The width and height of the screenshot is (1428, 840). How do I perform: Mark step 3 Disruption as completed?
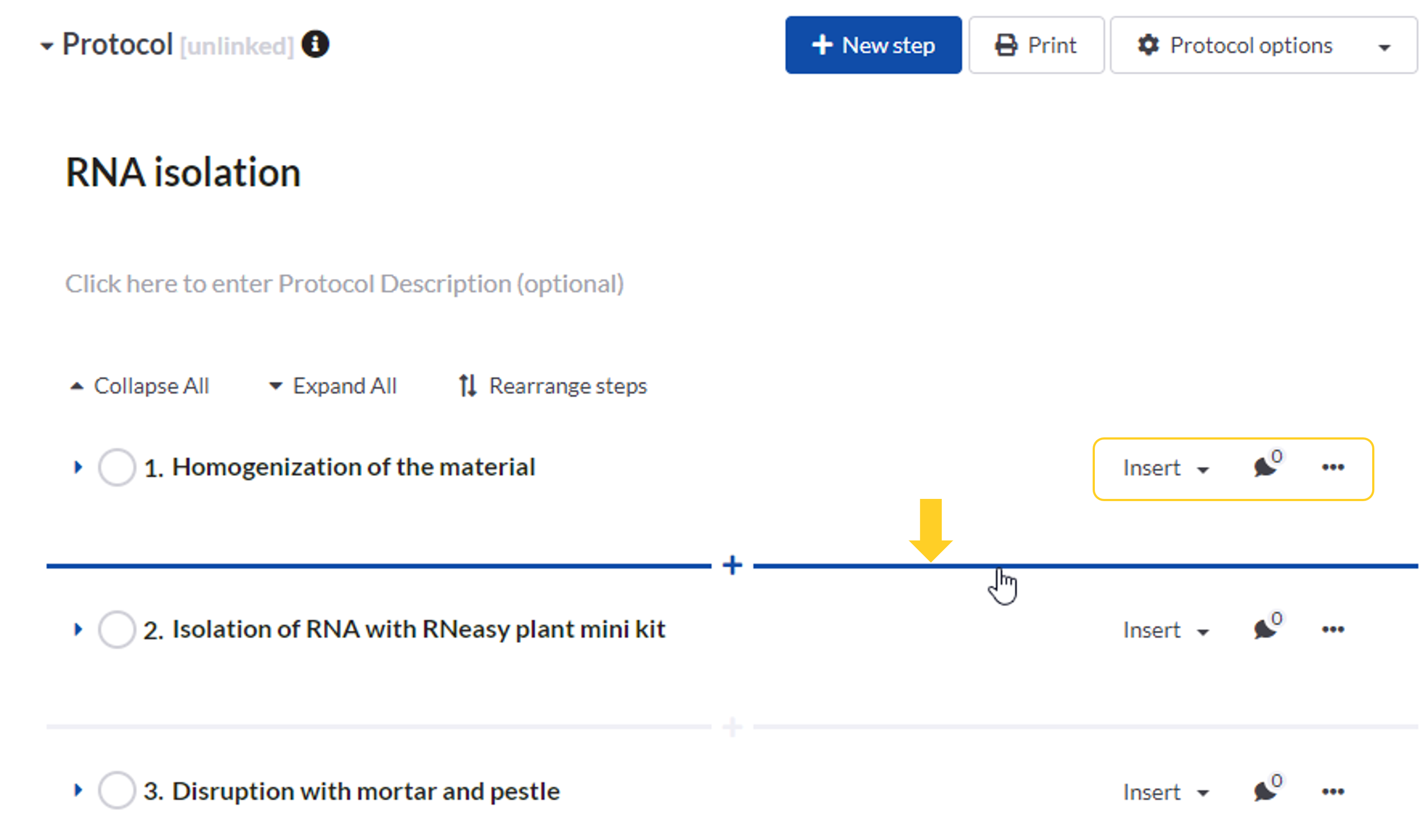(117, 790)
